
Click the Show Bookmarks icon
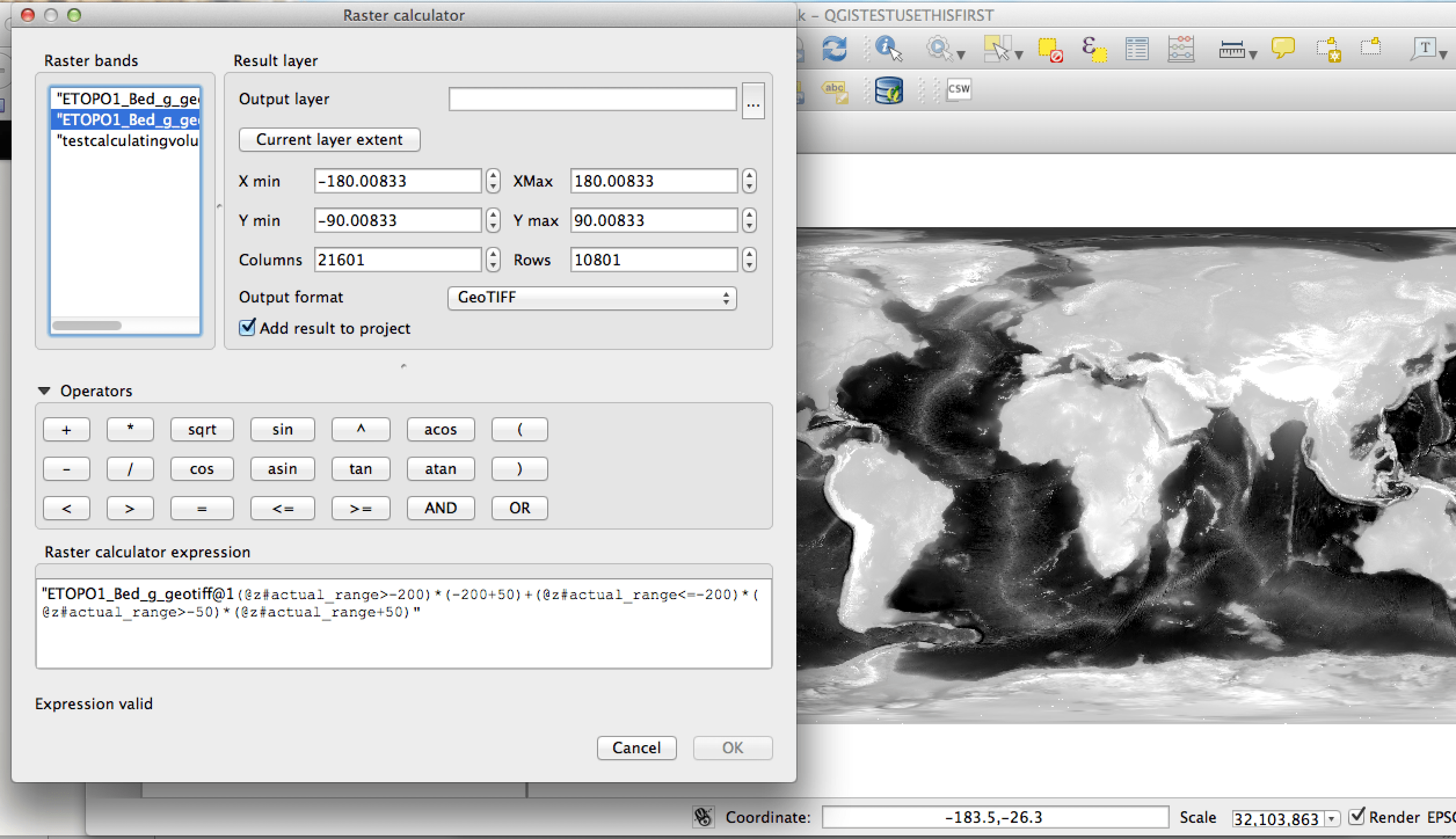click(1371, 46)
